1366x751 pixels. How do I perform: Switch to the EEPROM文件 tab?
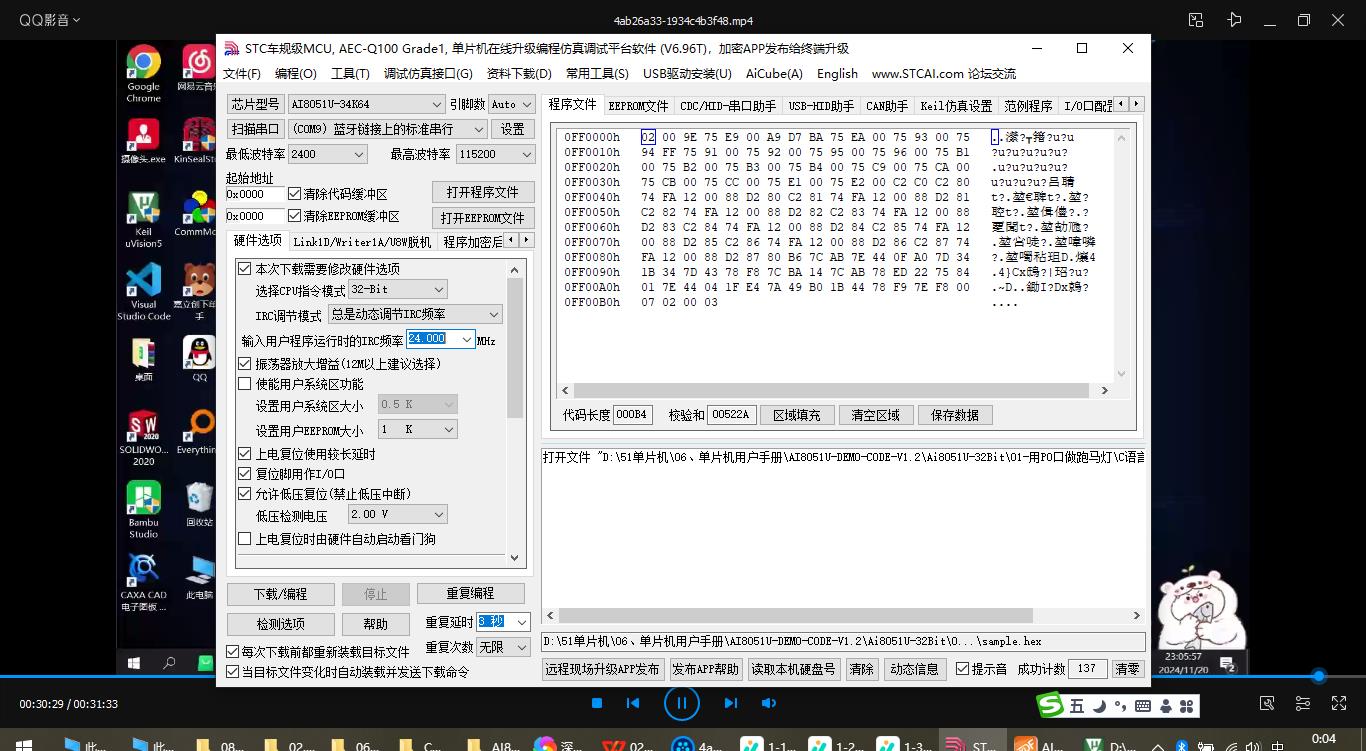639,104
